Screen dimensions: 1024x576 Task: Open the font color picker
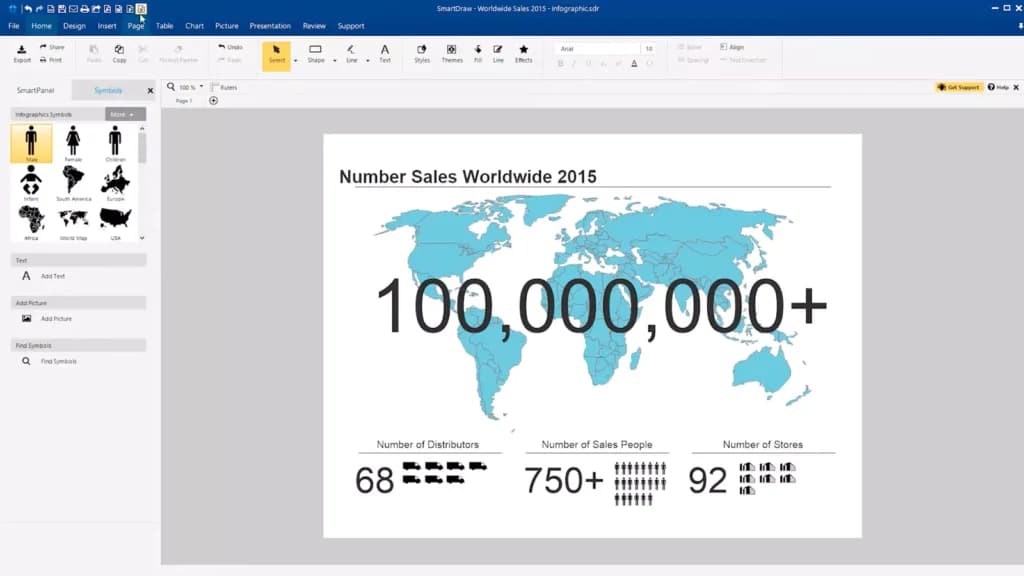(x=633, y=63)
